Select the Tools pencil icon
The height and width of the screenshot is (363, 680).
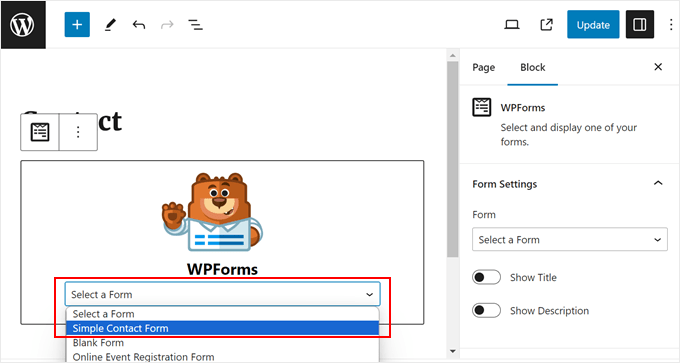[x=110, y=25]
